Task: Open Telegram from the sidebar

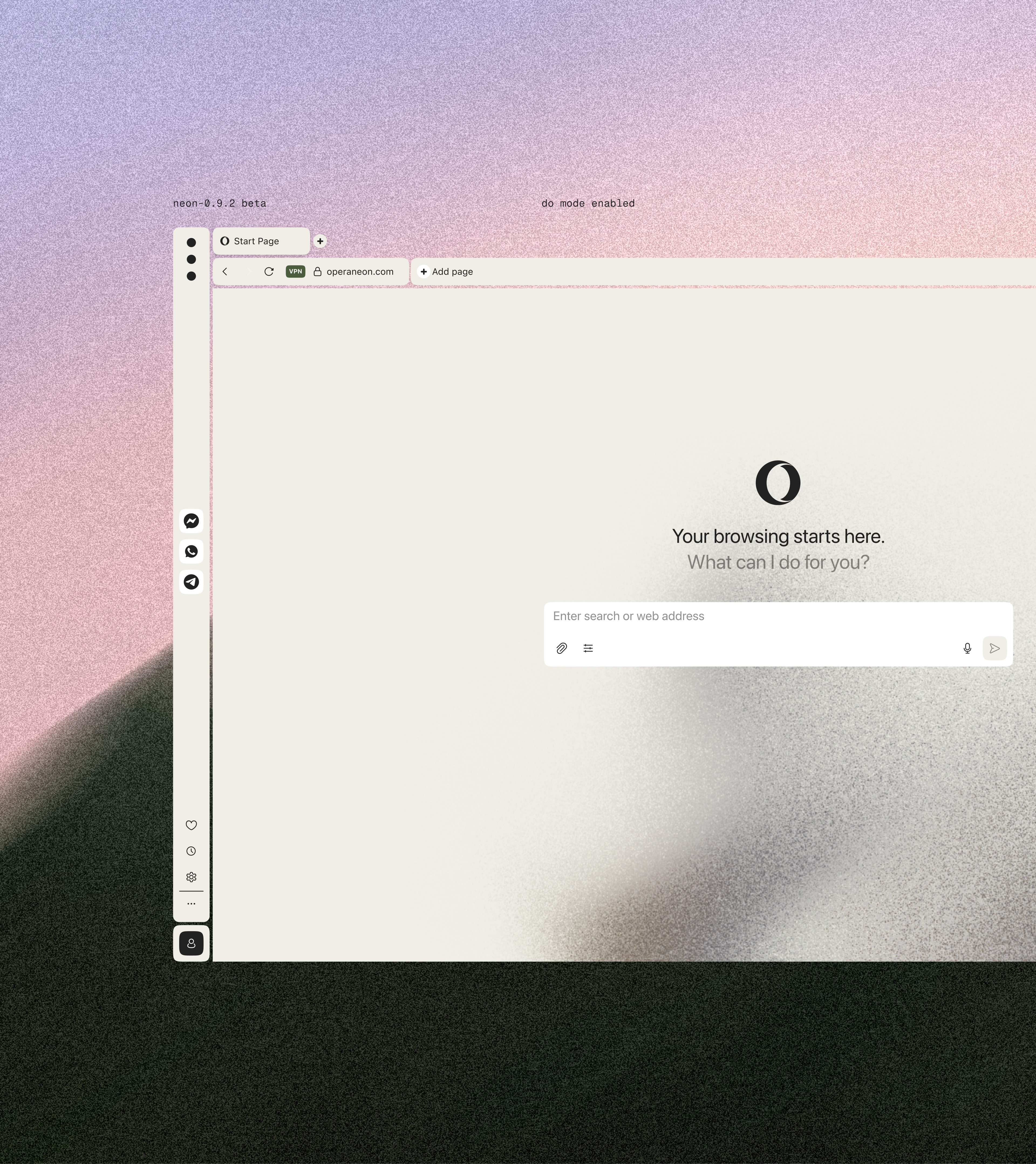Action: click(x=191, y=581)
